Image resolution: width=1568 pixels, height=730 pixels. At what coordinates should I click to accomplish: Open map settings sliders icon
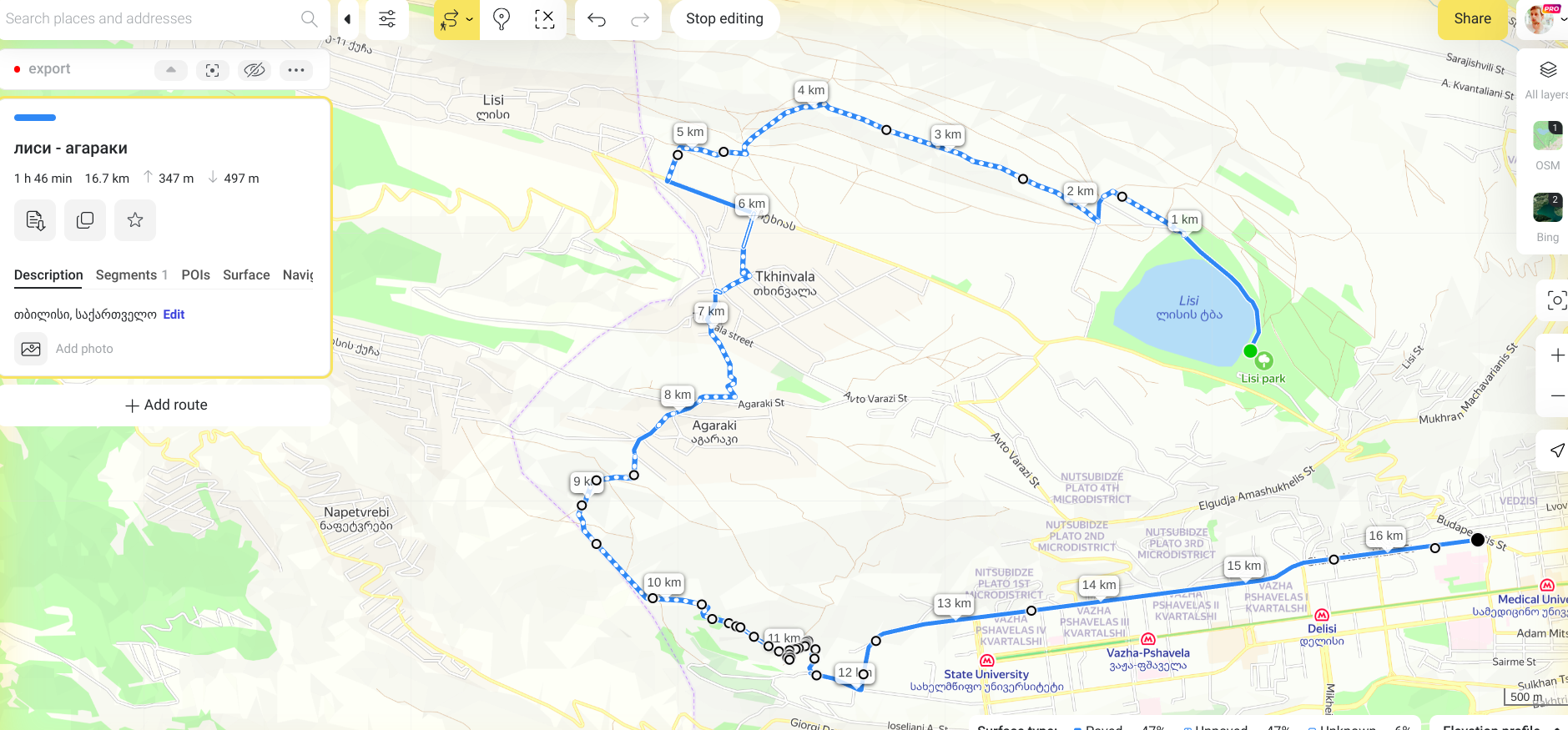coord(387,19)
